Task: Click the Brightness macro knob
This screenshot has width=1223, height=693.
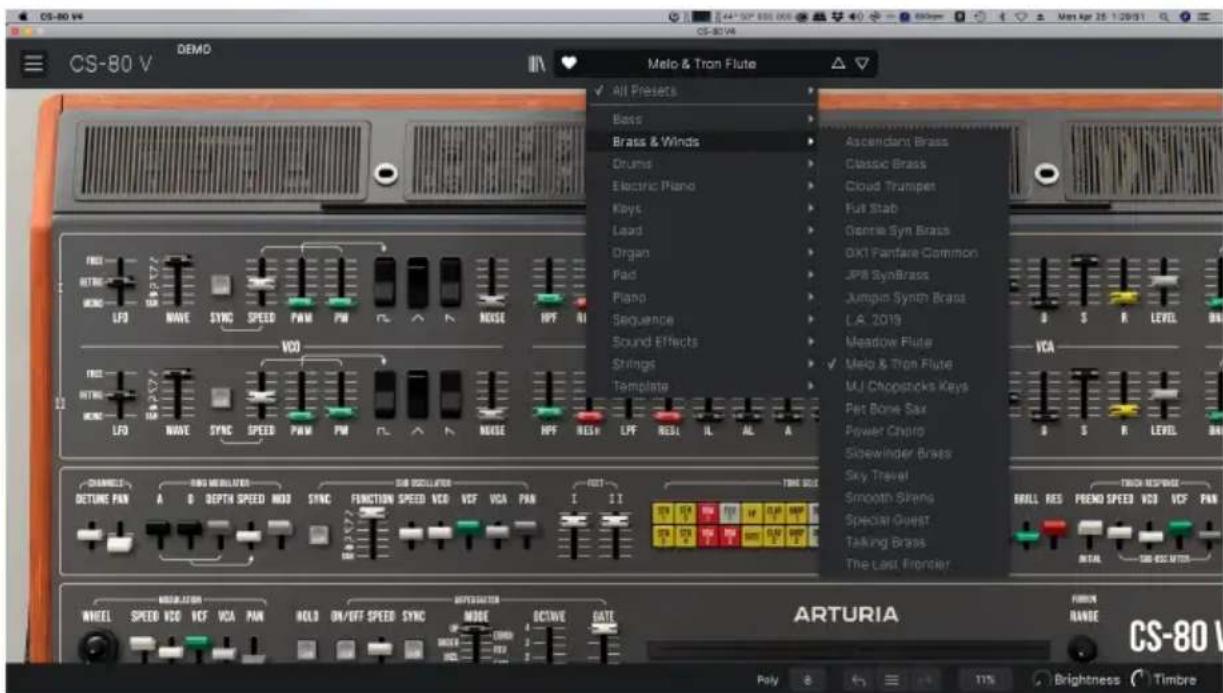Action: click(x=1041, y=680)
